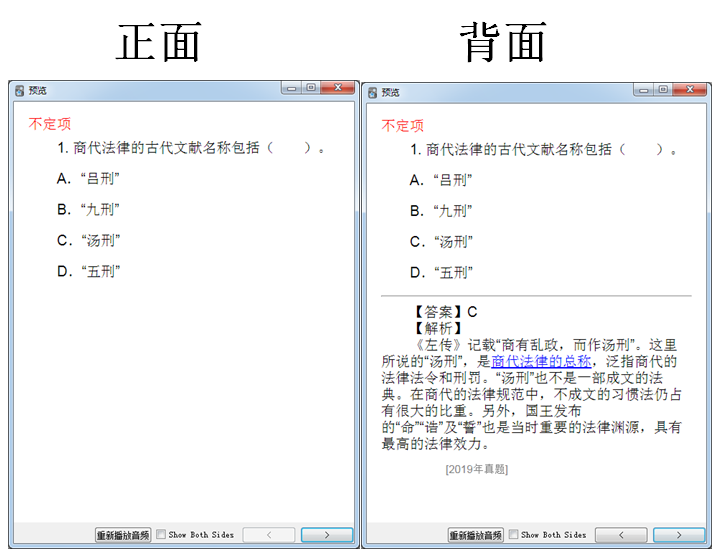This screenshot has height=556, width=714.
Task: Close the right preview window
Action: (x=690, y=90)
